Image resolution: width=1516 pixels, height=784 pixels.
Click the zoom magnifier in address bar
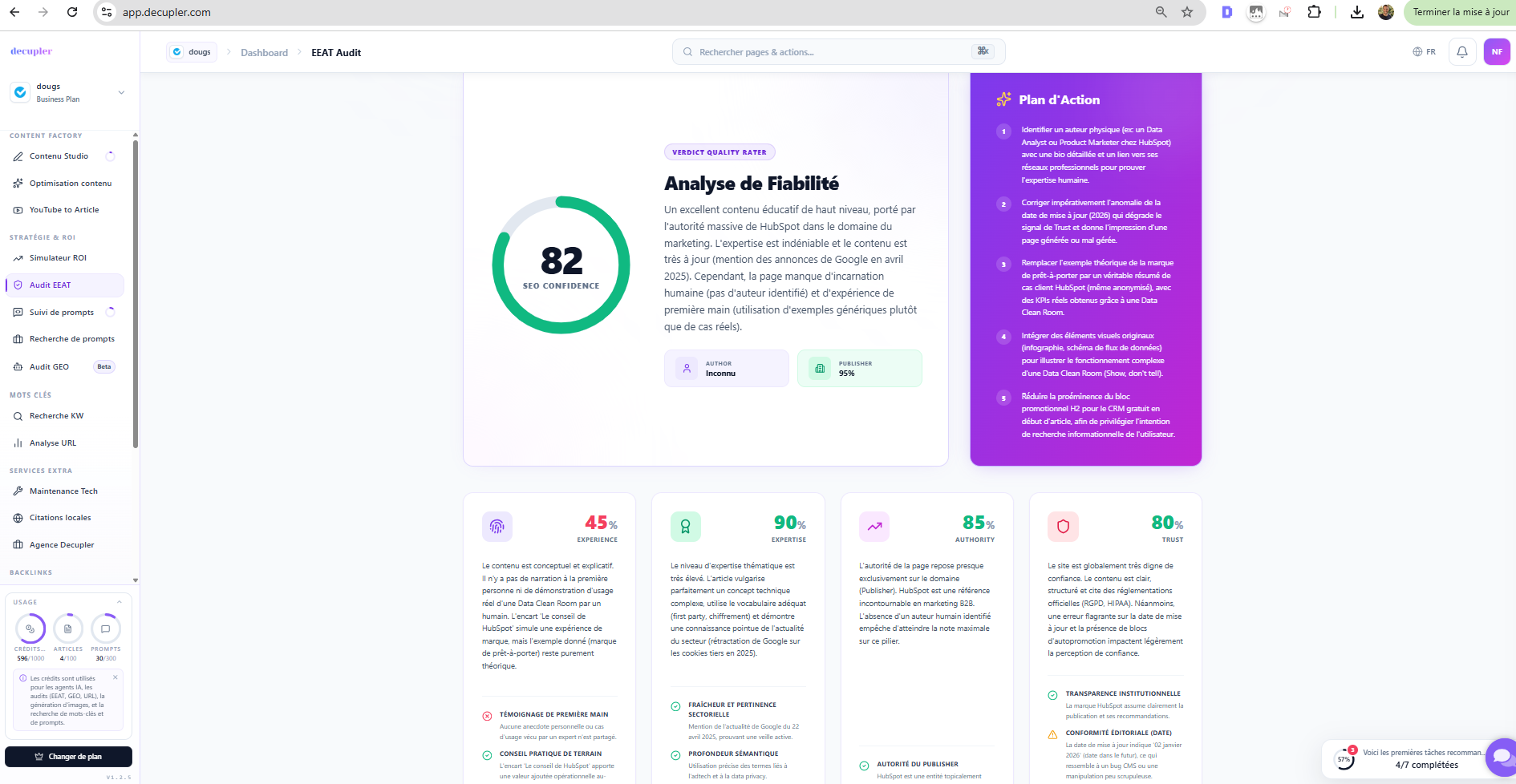(x=1161, y=12)
